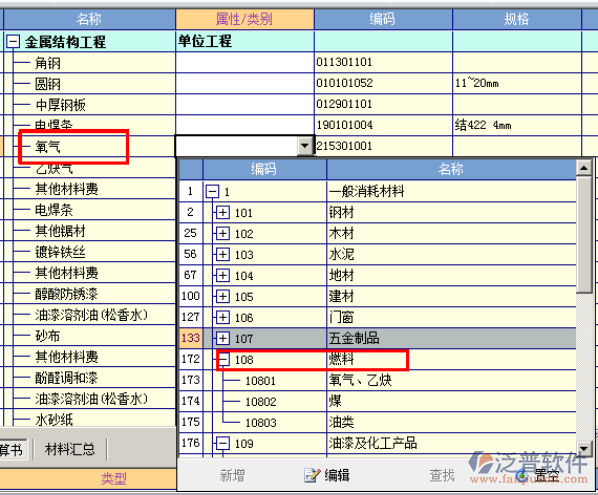598x495 pixels.
Task: Expand category 103 水泥
Action: 222,254
